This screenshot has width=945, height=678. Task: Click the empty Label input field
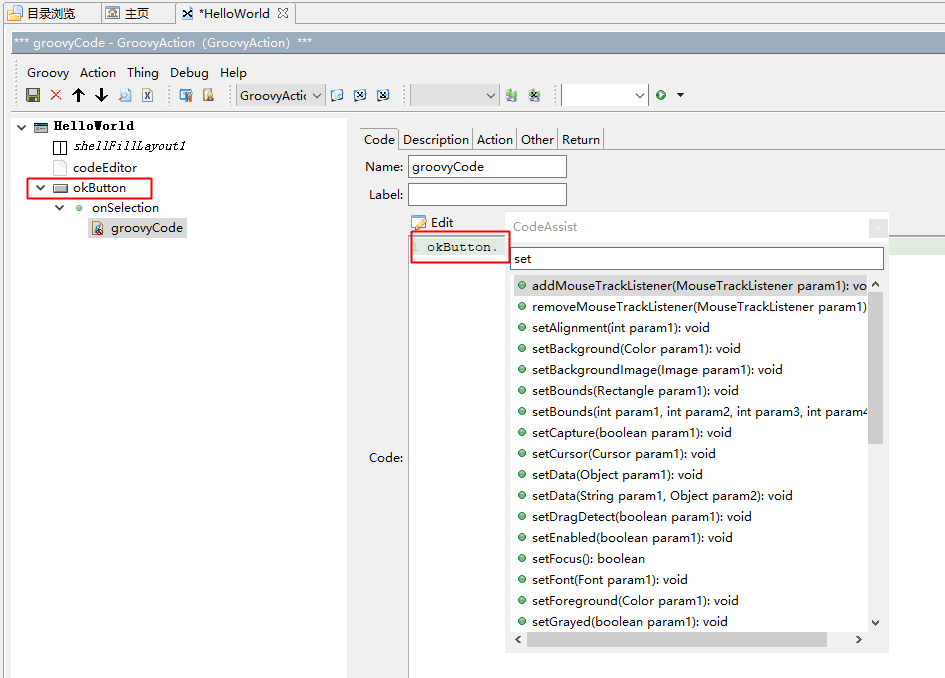click(x=487, y=195)
